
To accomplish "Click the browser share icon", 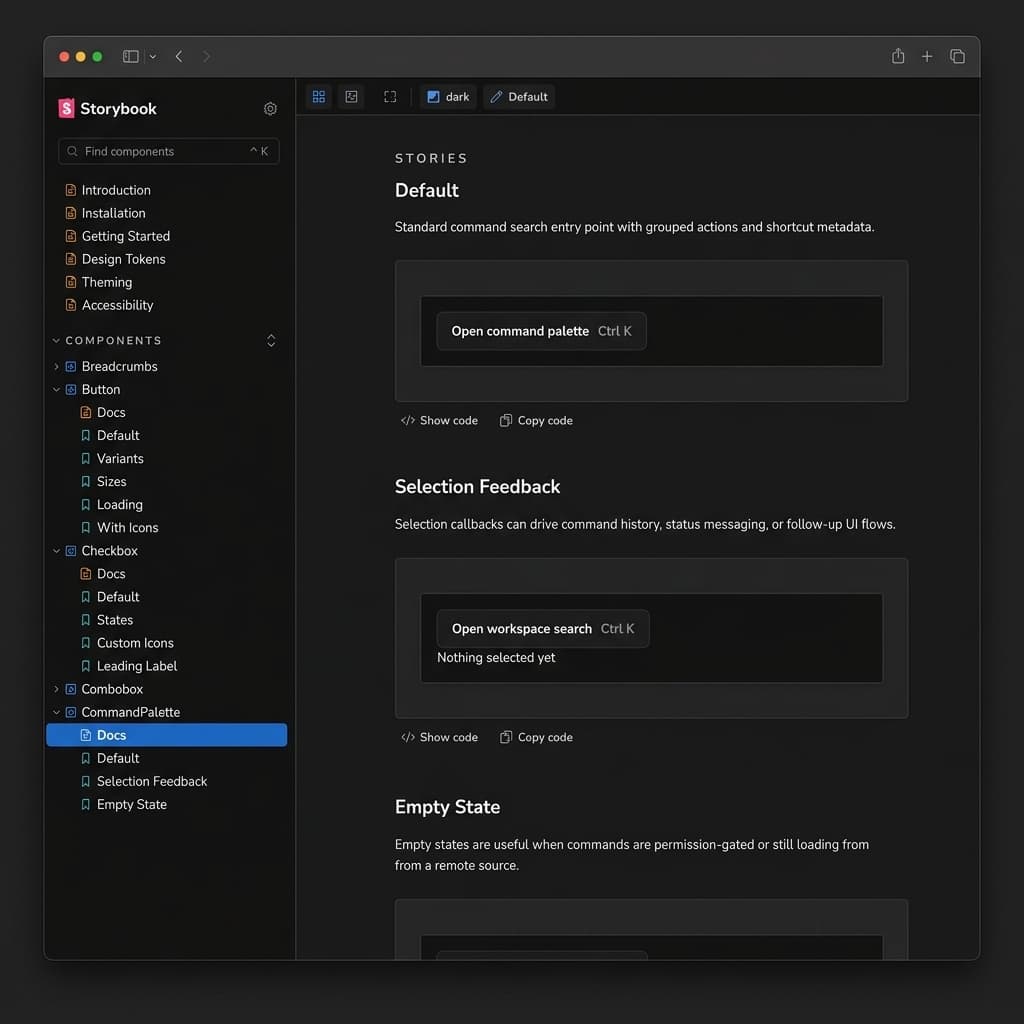I will point(898,56).
